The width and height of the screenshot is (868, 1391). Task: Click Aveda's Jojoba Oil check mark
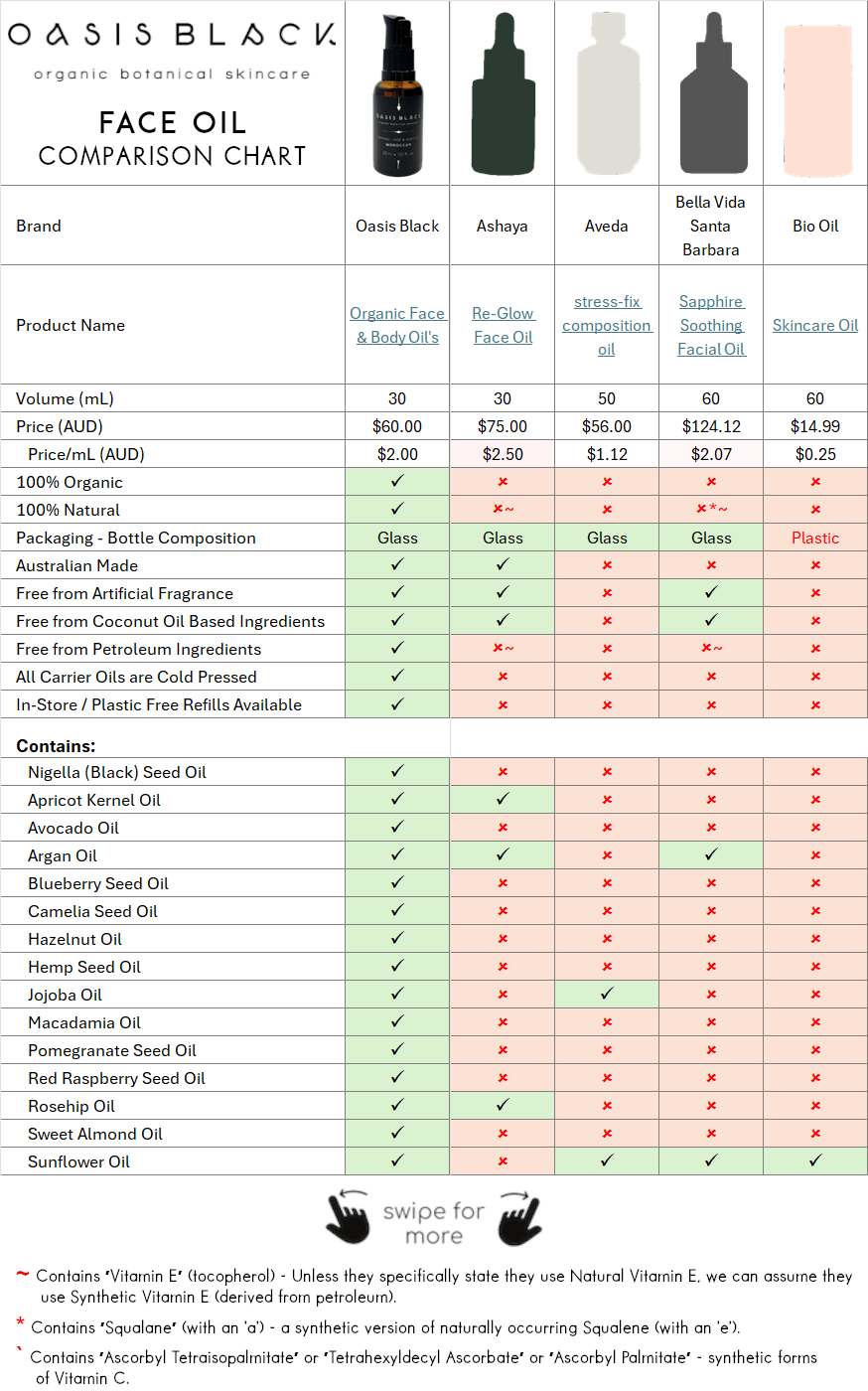tap(607, 994)
